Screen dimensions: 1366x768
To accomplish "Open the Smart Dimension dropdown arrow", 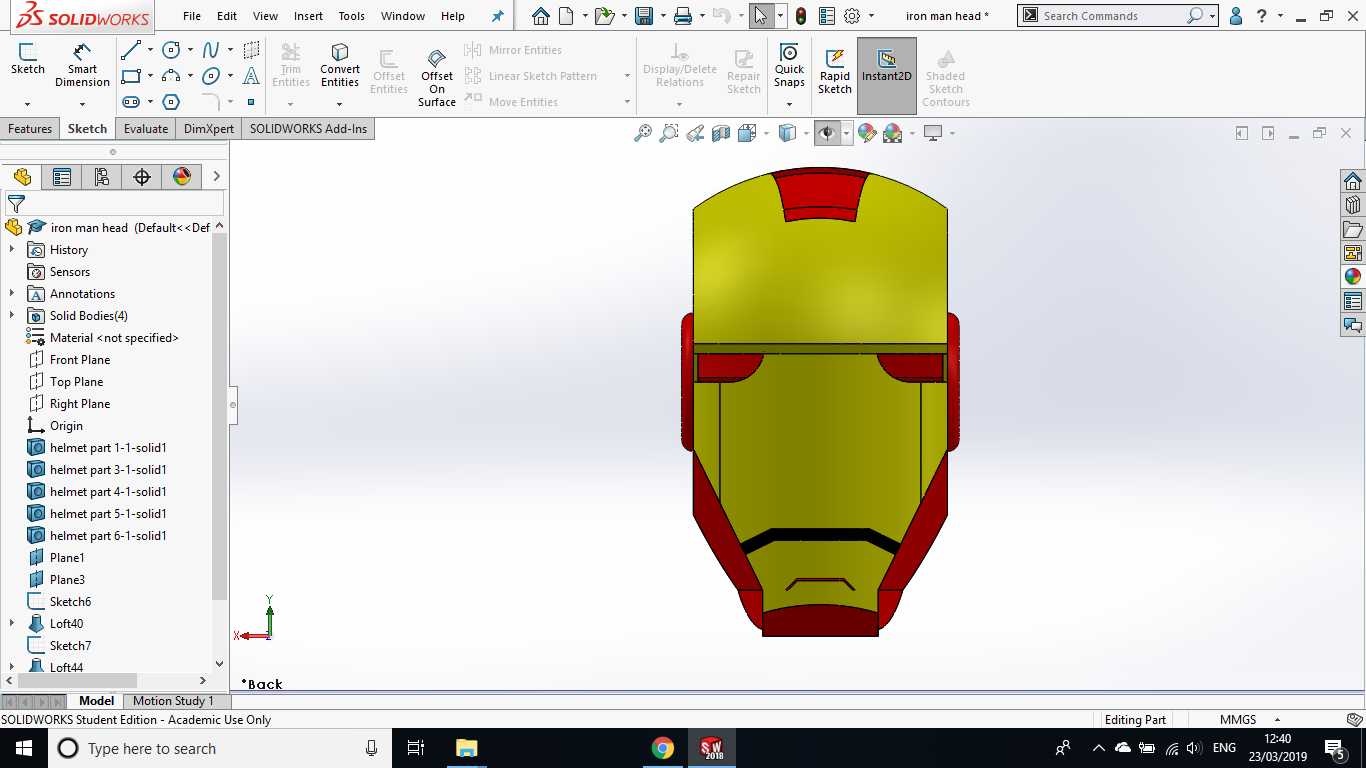I will (x=82, y=103).
